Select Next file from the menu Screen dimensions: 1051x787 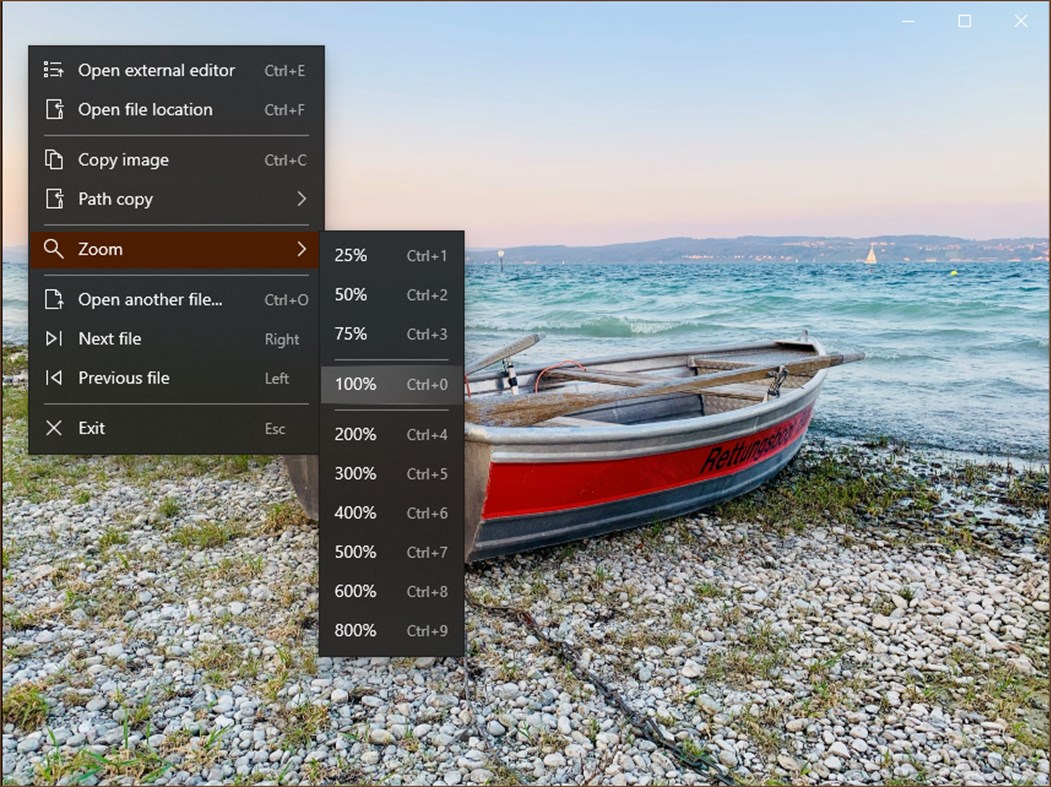[109, 339]
